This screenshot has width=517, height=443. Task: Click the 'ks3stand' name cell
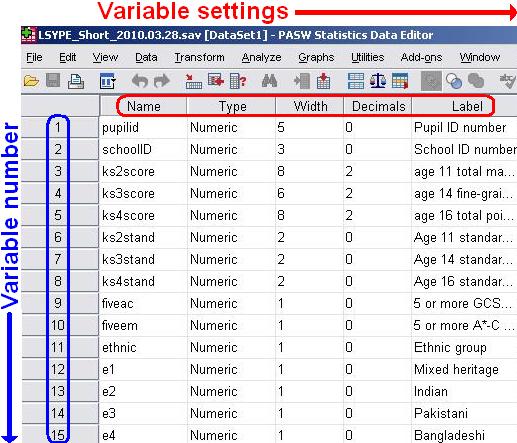[x=143, y=259]
